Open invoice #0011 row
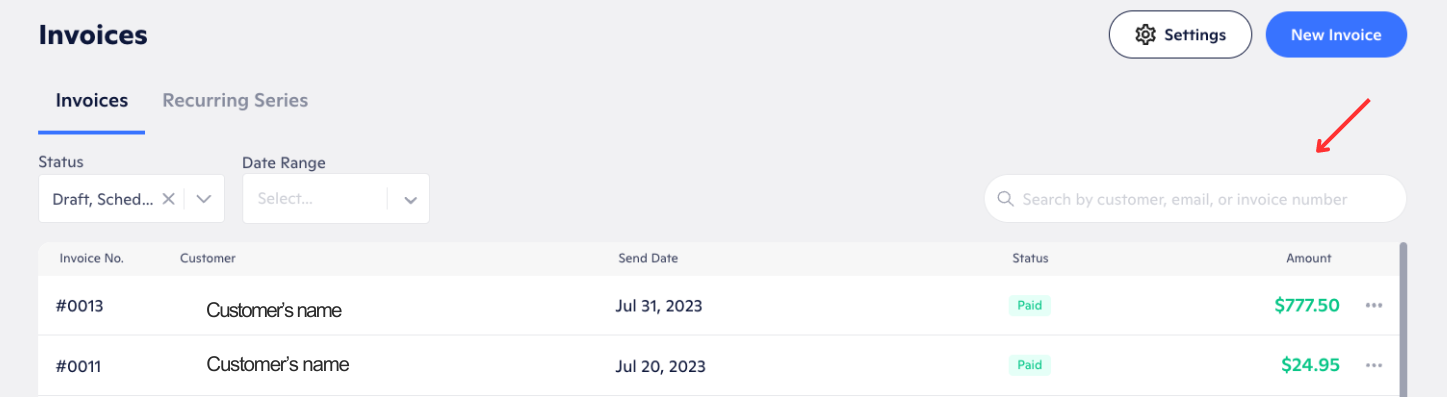Viewport: 1447px width, 397px height. (x=718, y=366)
